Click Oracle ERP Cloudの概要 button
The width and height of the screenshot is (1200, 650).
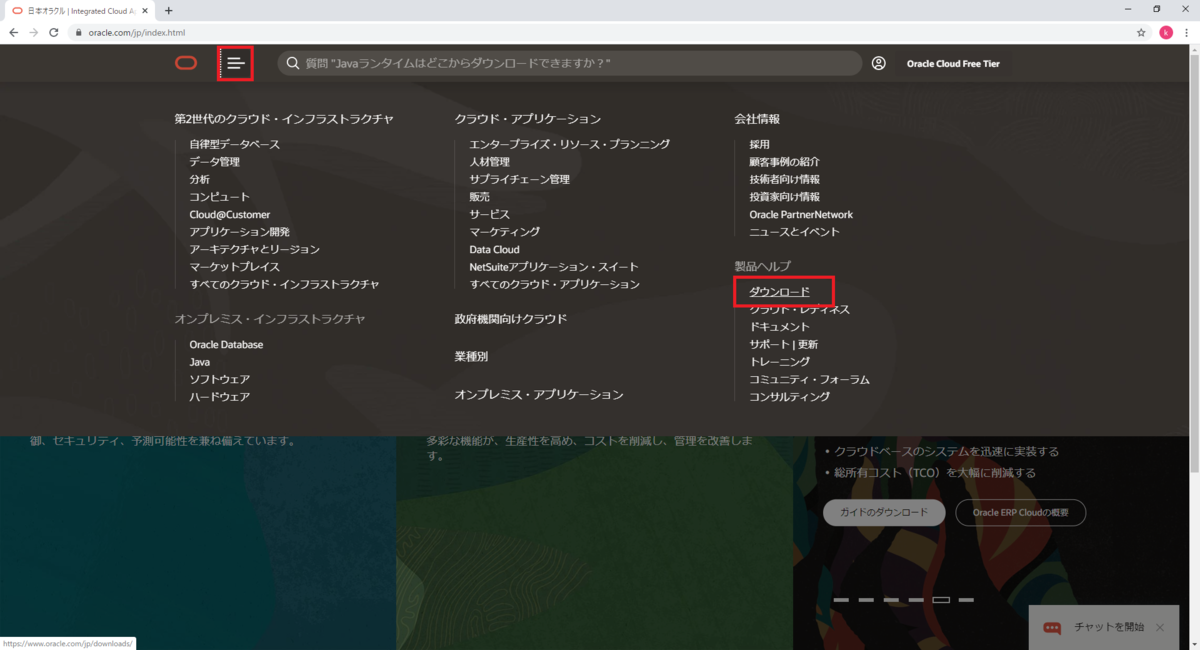point(1021,513)
